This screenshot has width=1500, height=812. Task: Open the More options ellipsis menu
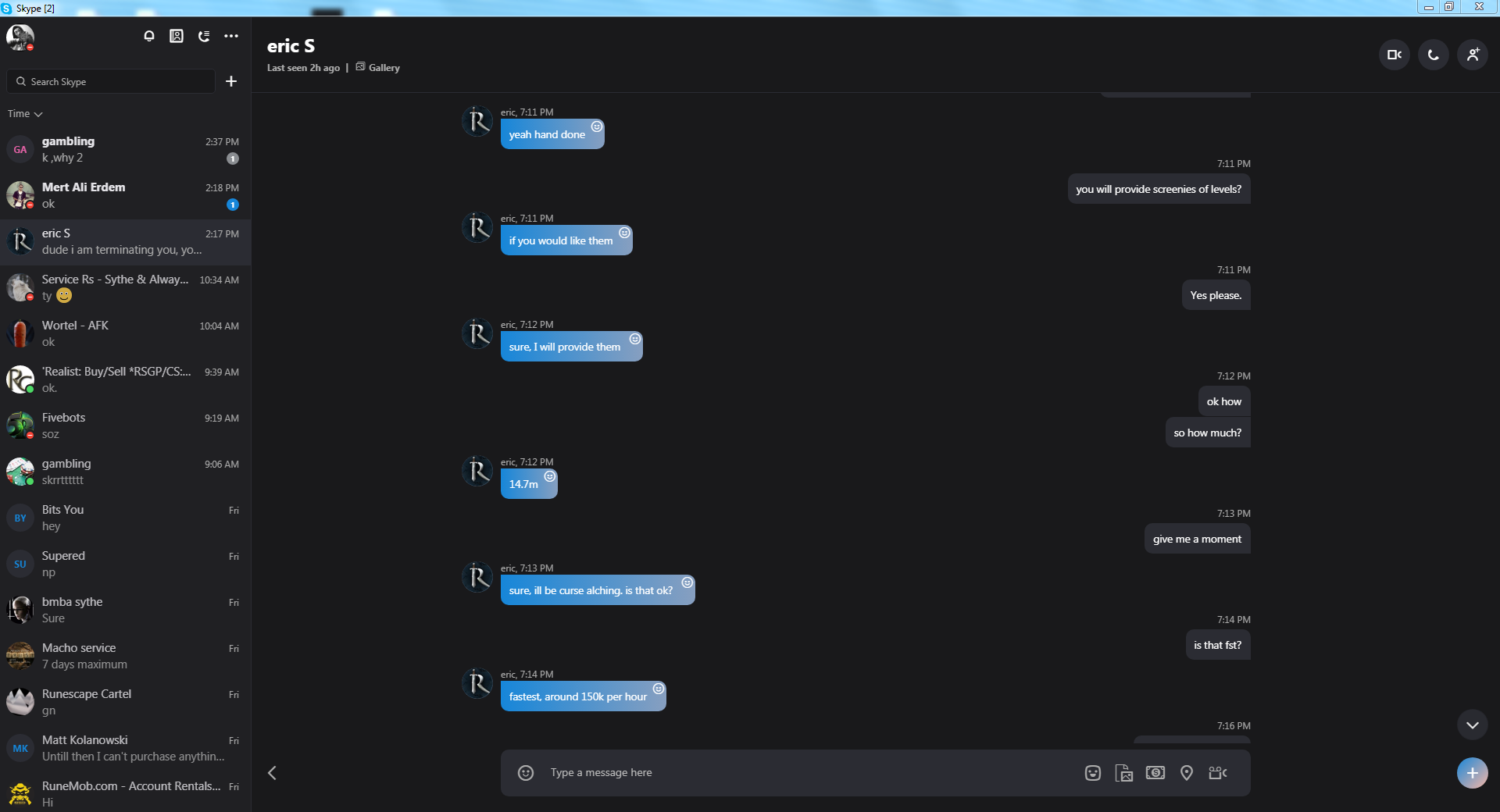point(231,36)
